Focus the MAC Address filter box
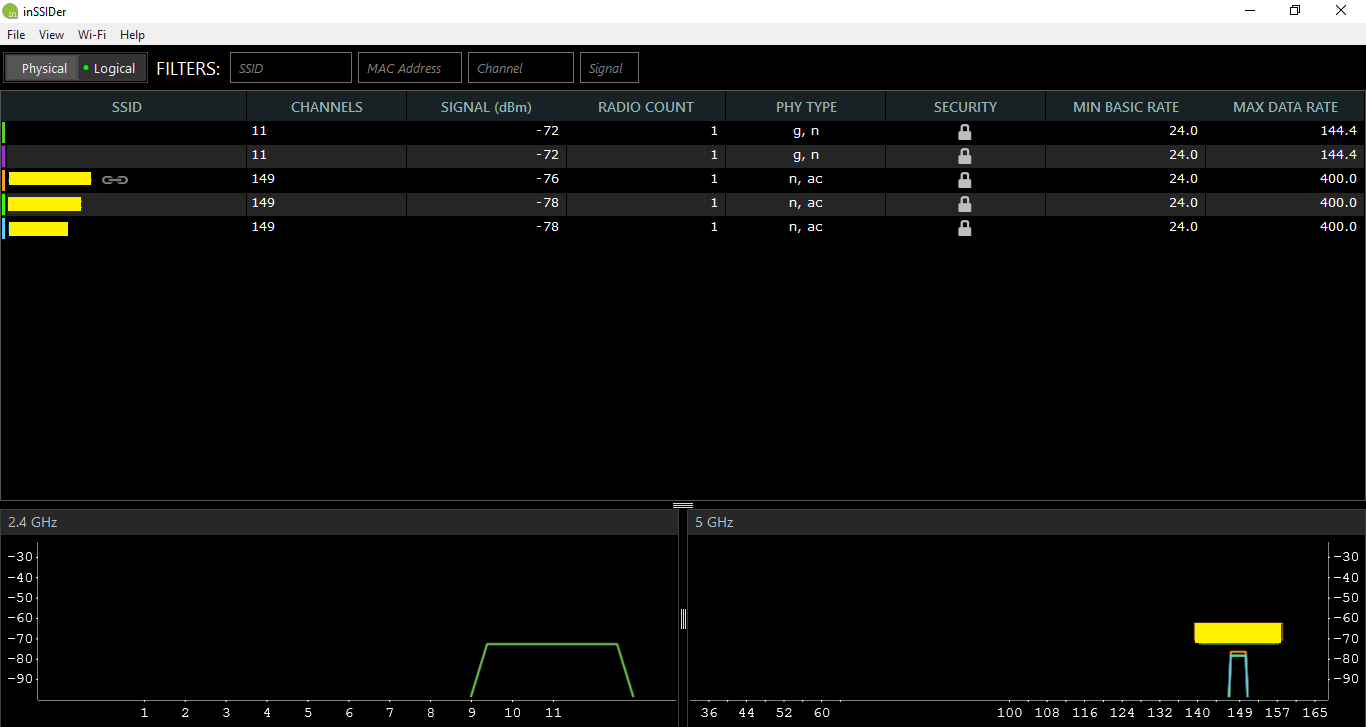Viewport: 1366px width, 727px height. 410,68
